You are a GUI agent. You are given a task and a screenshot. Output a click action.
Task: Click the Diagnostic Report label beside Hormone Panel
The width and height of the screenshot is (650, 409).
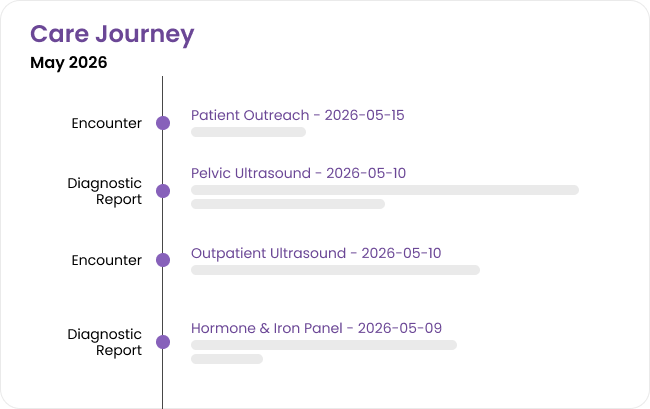tap(104, 342)
